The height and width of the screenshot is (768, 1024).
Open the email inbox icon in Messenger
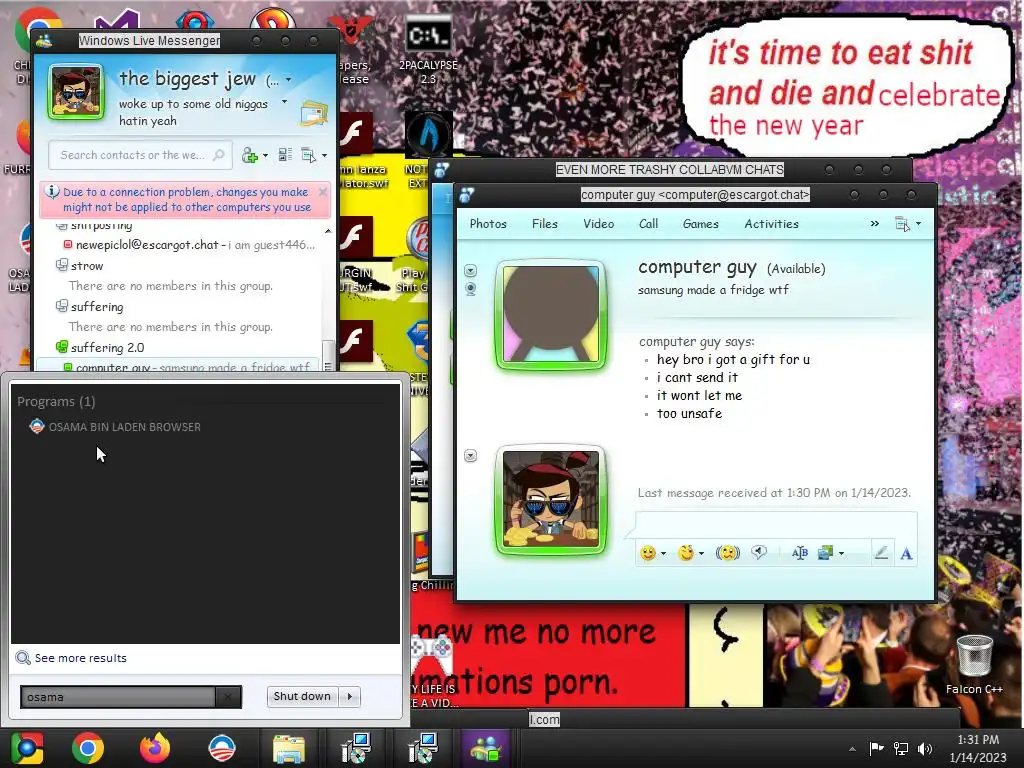tap(314, 113)
